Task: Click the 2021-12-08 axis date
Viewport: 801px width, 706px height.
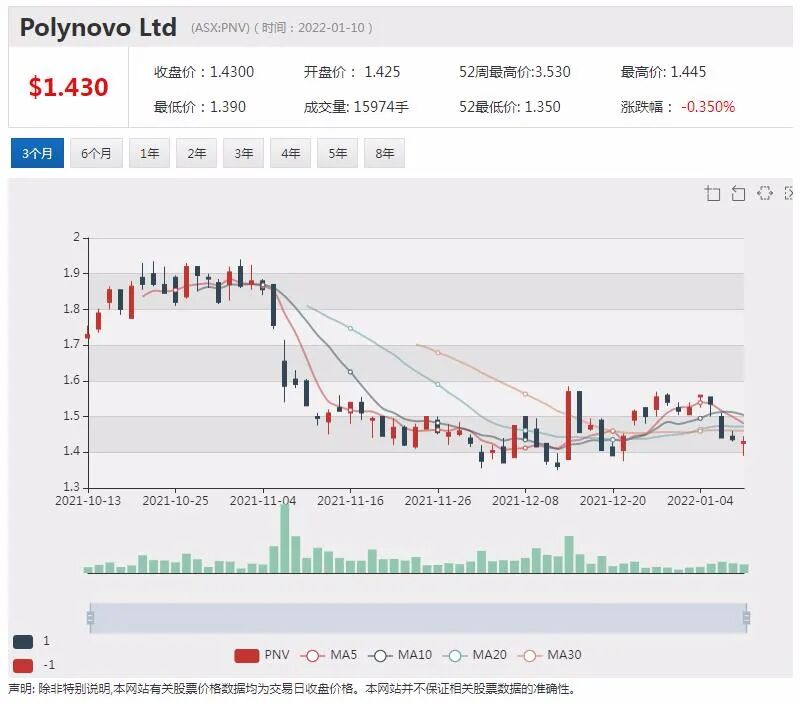Action: click(525, 501)
